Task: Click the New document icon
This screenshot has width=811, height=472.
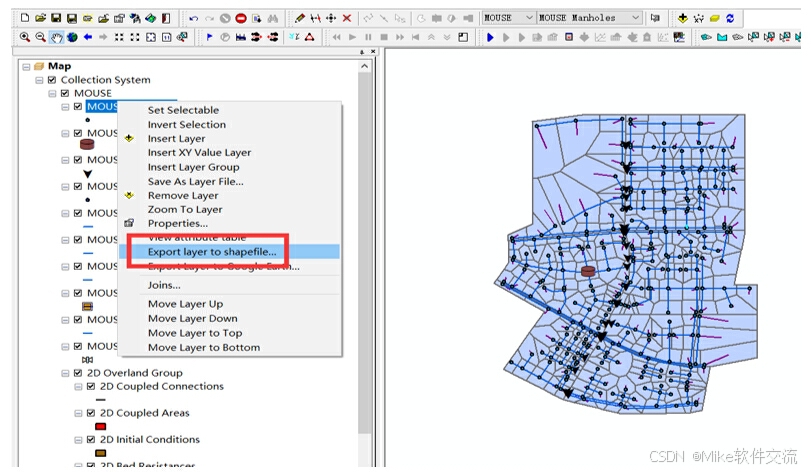Action: click(x=25, y=18)
